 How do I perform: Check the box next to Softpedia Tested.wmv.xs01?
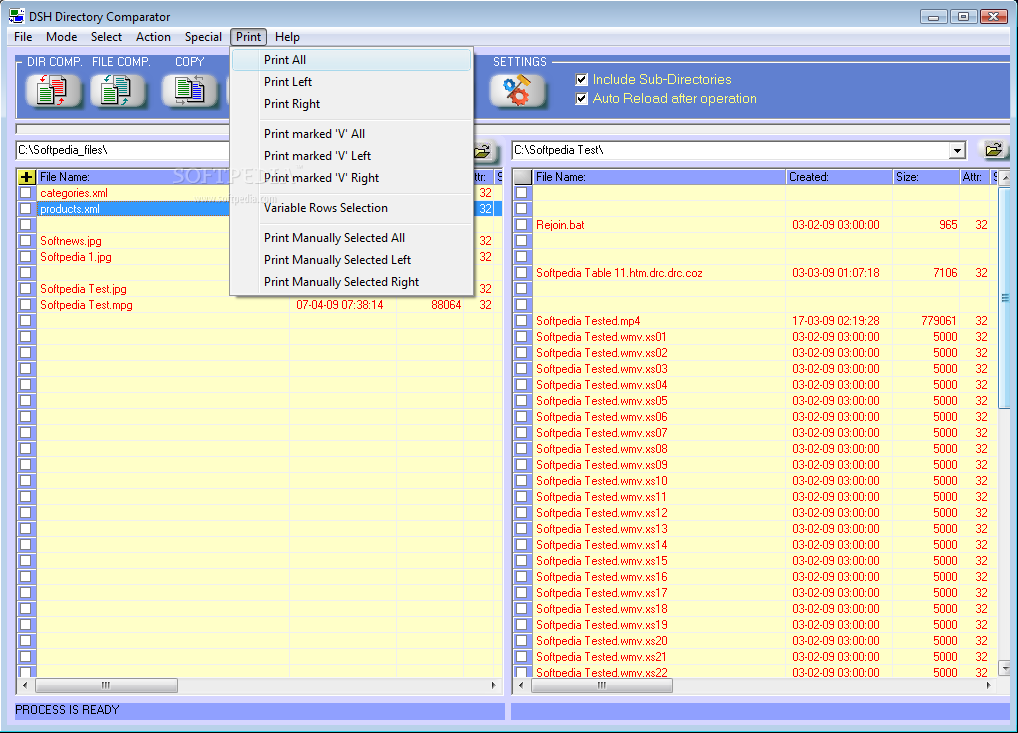coord(521,337)
